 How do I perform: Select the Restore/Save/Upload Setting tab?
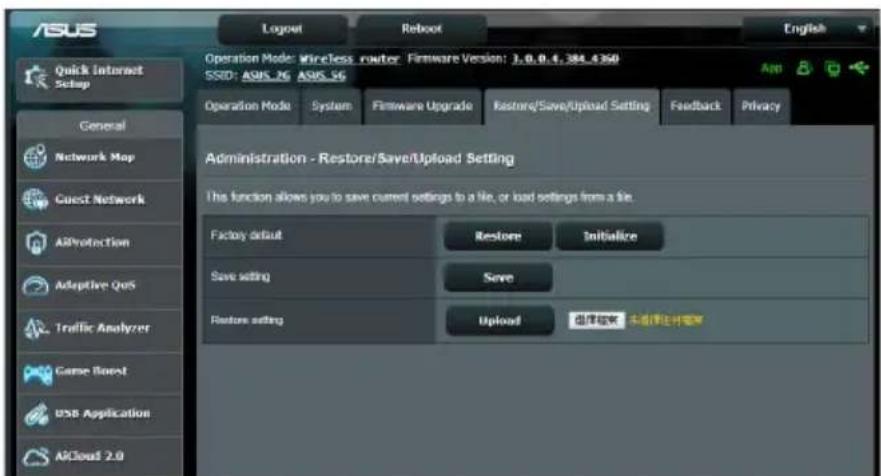(x=571, y=106)
